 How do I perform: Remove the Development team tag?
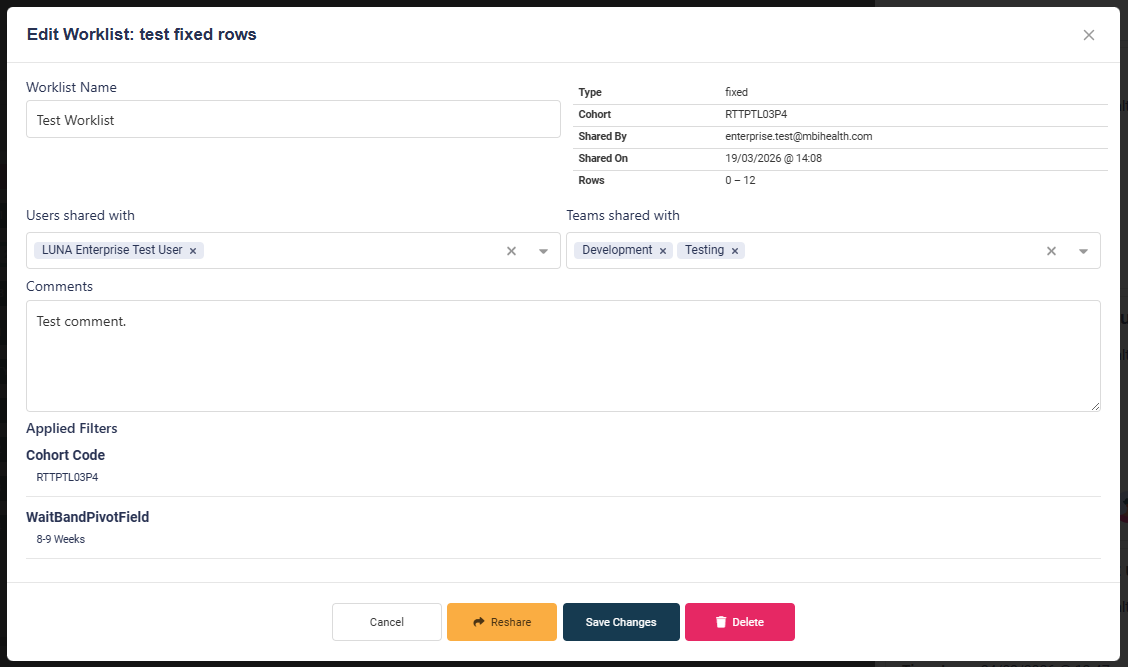662,250
